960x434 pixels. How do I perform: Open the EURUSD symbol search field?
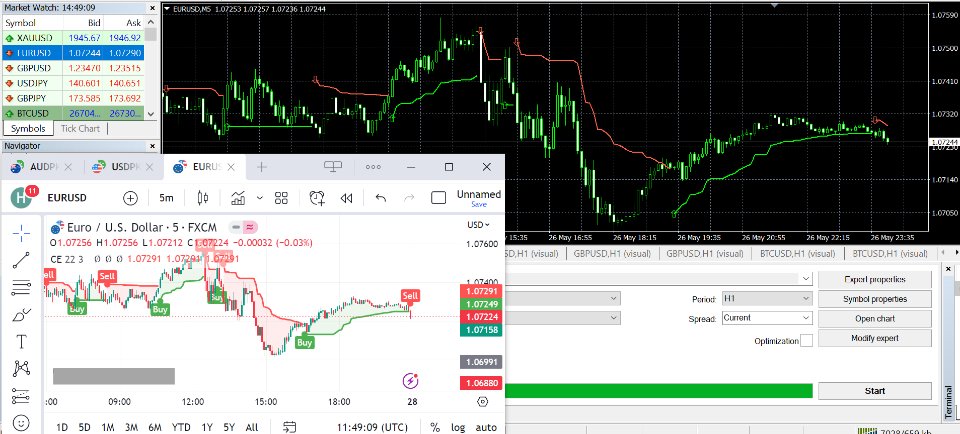click(x=67, y=198)
